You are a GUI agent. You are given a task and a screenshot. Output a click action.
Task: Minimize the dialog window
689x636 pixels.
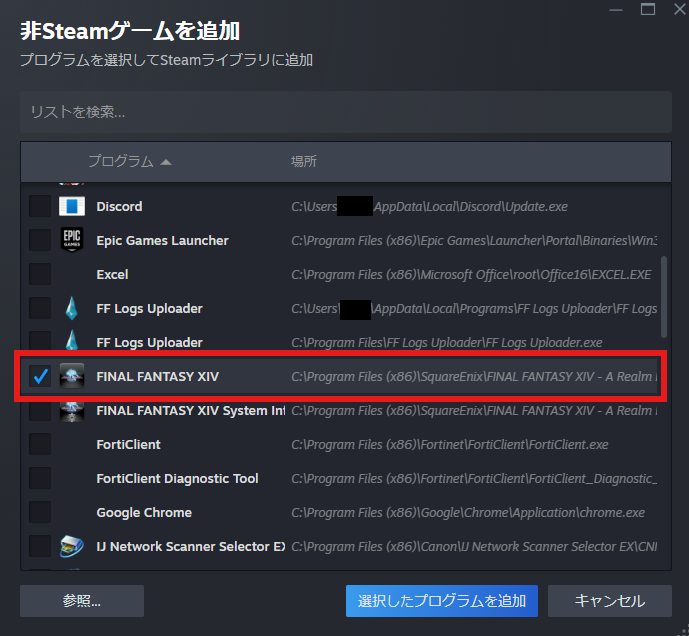click(616, 10)
